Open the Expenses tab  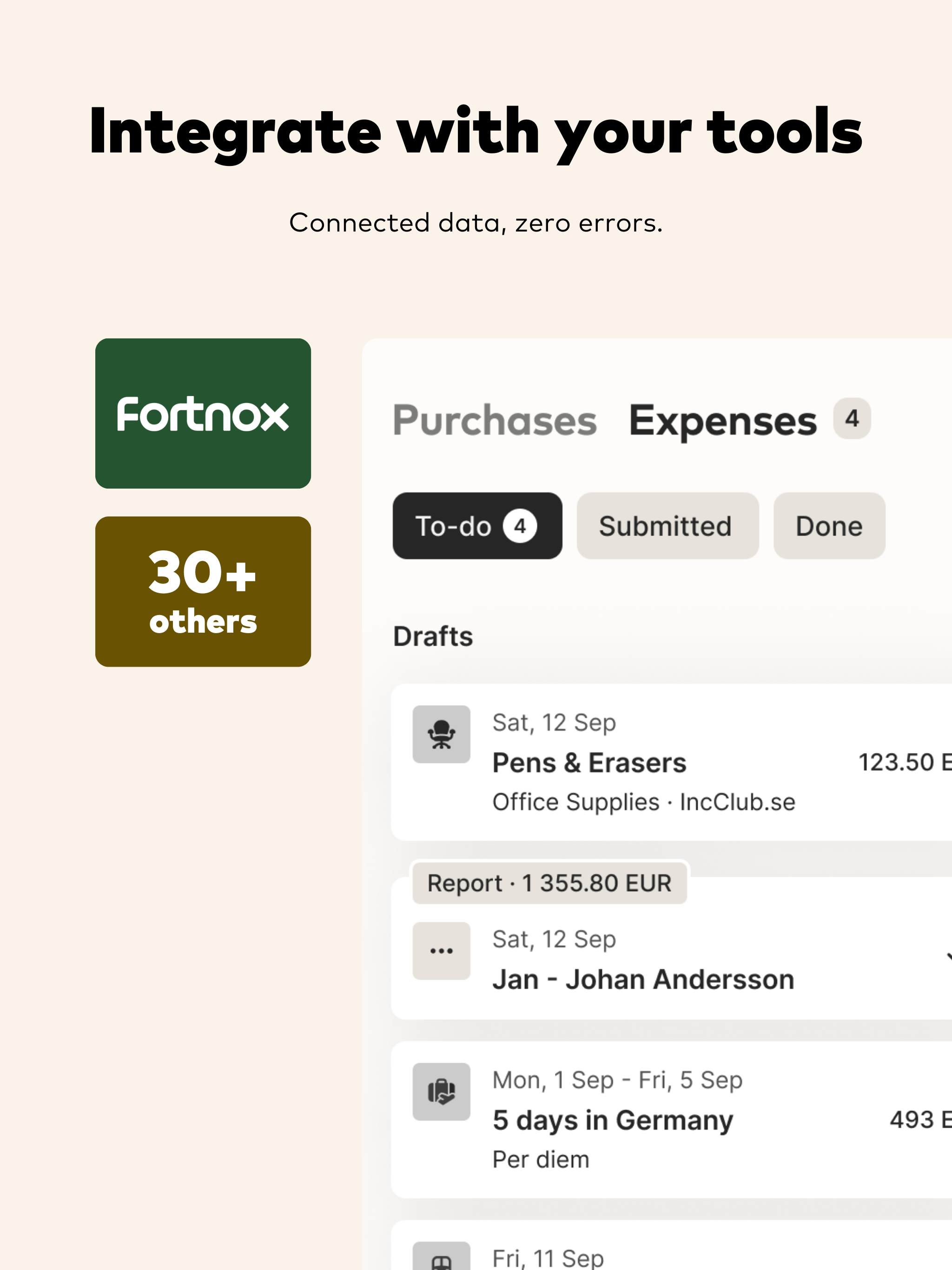coord(722,421)
